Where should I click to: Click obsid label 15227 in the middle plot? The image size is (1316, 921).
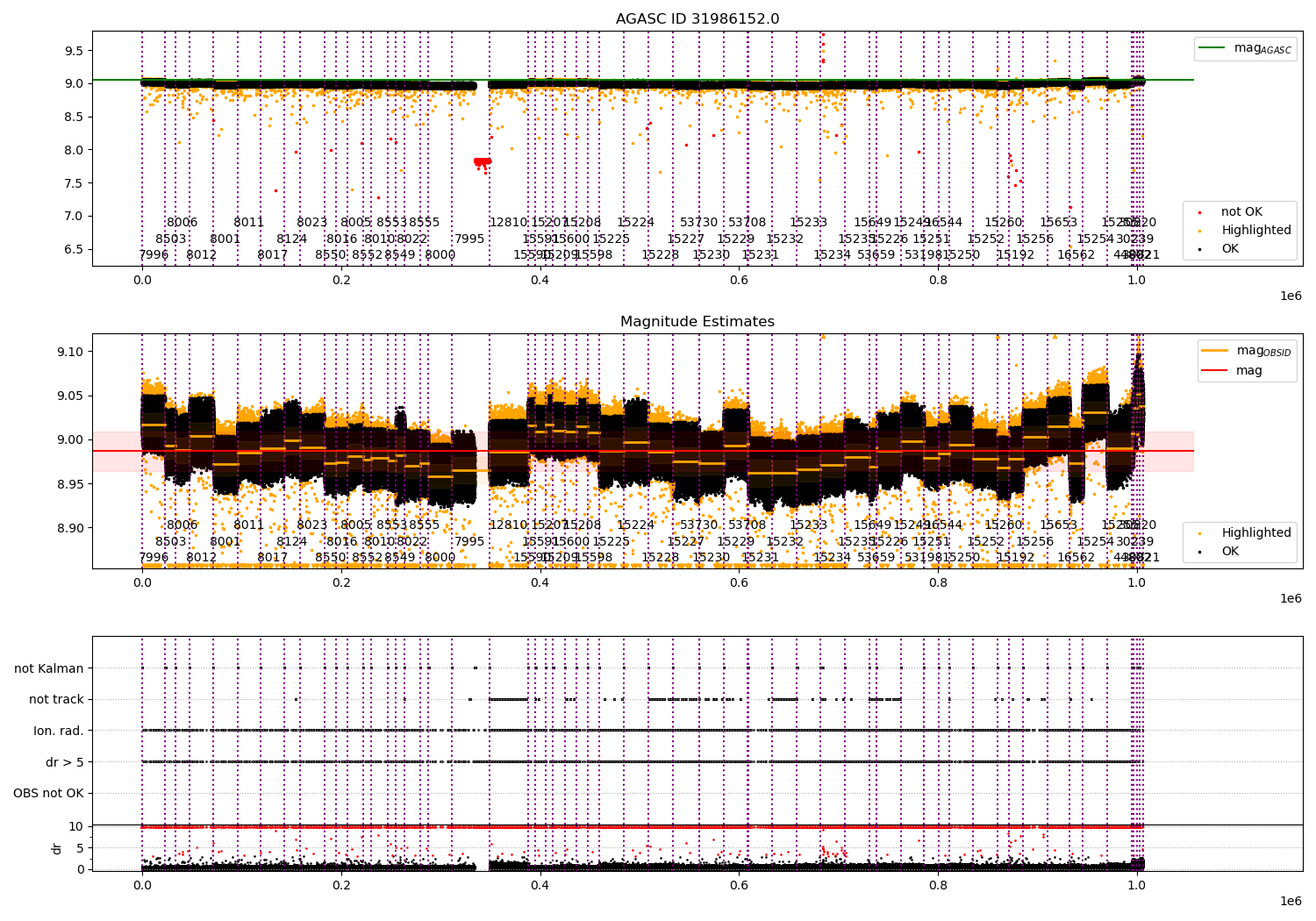(686, 541)
